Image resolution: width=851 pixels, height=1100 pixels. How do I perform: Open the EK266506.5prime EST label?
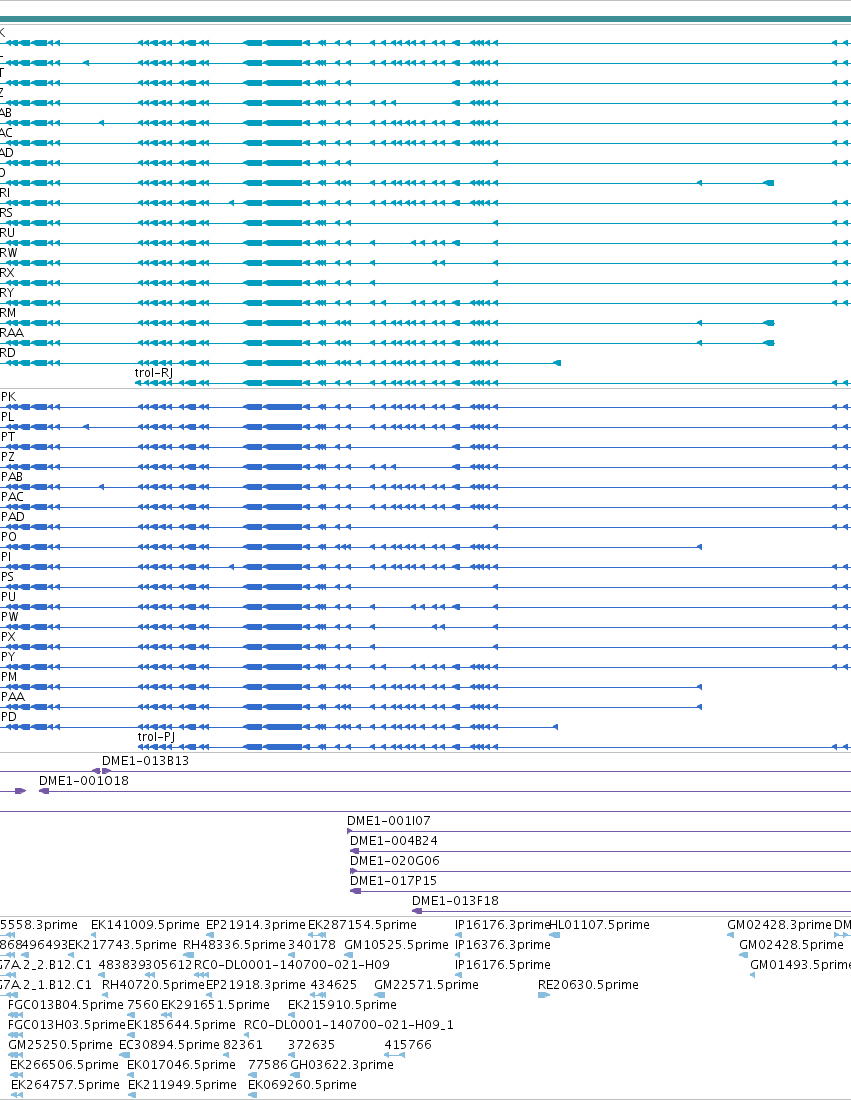pyautogui.click(x=65, y=1065)
